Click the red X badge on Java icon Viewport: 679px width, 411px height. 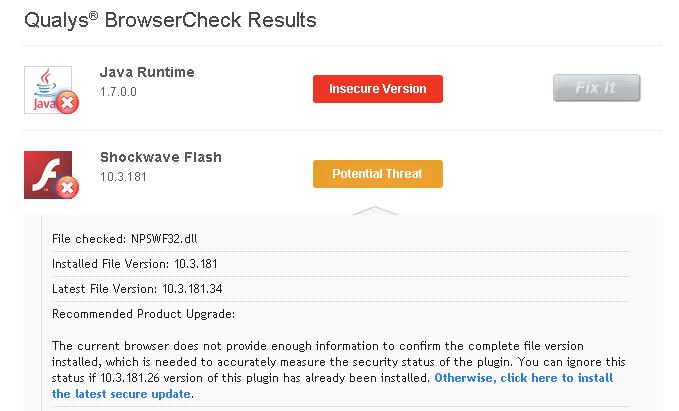pyautogui.click(x=68, y=102)
